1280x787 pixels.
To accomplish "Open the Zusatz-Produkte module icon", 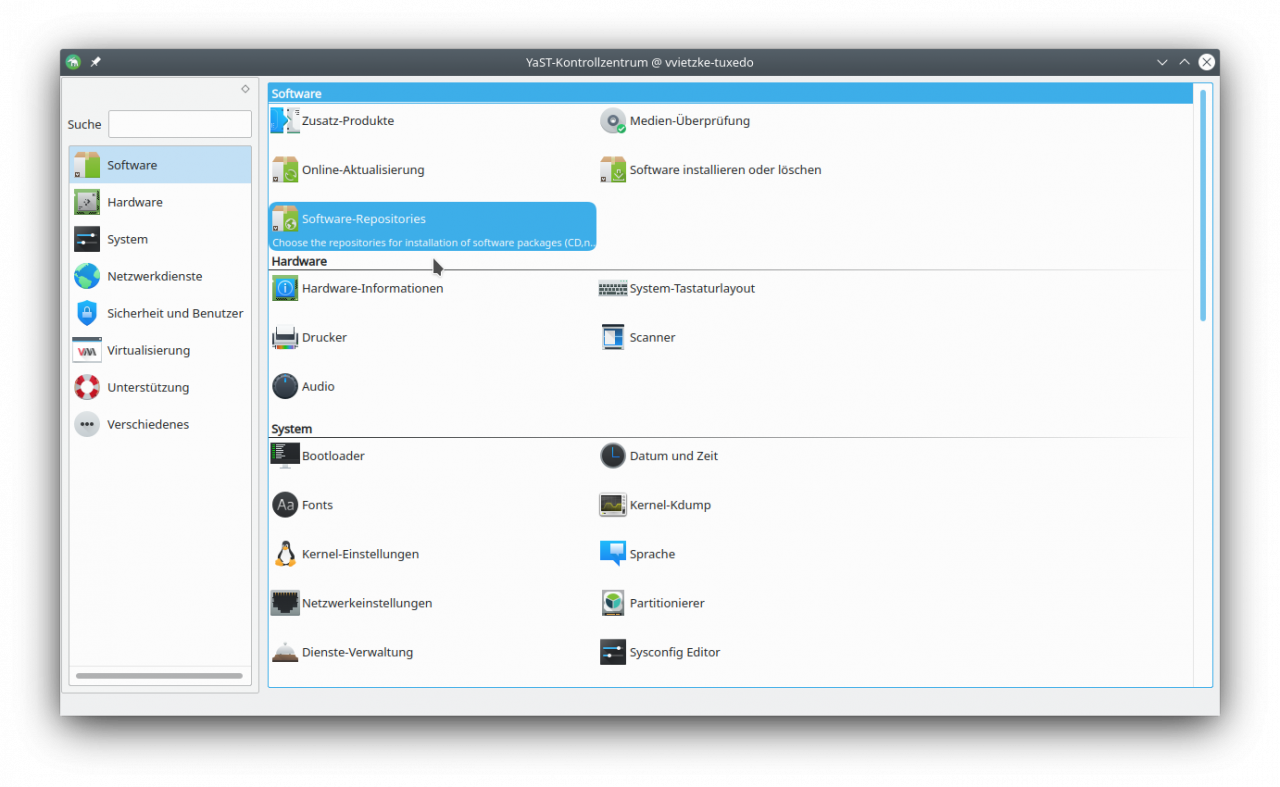I will (285, 121).
